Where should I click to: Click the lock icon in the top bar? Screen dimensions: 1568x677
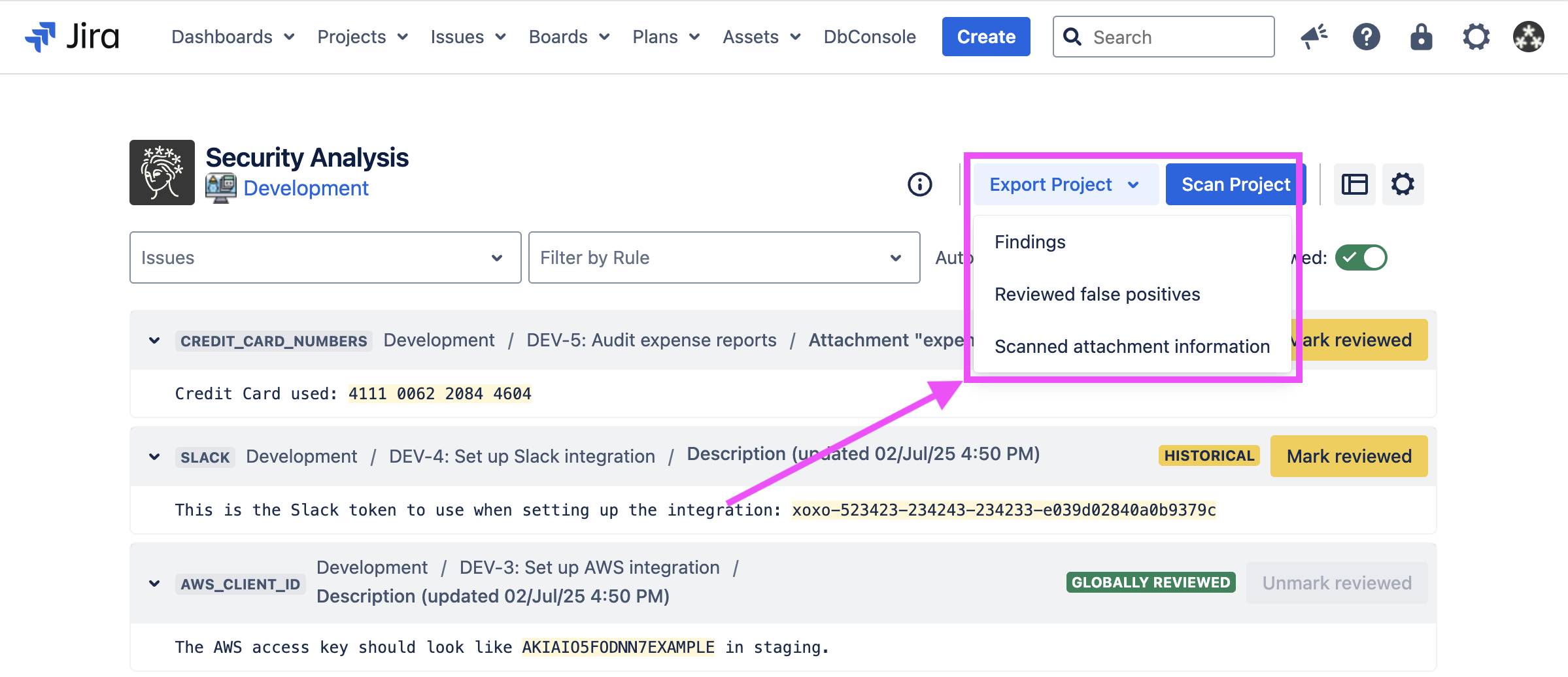click(x=1421, y=37)
